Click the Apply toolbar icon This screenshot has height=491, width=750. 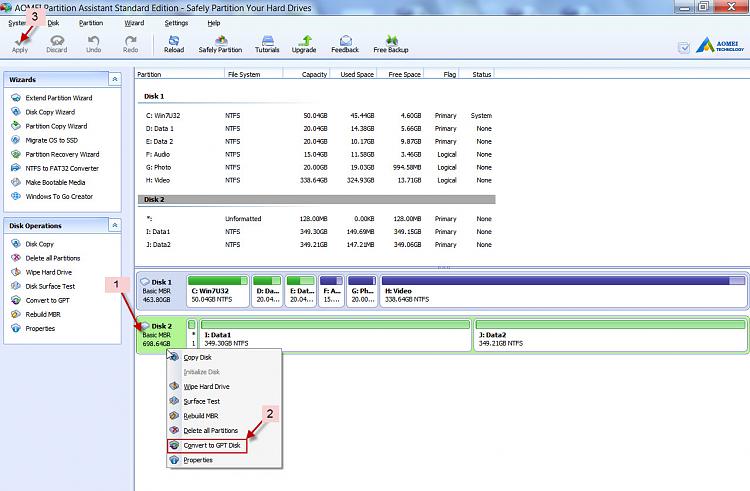click(x=20, y=44)
